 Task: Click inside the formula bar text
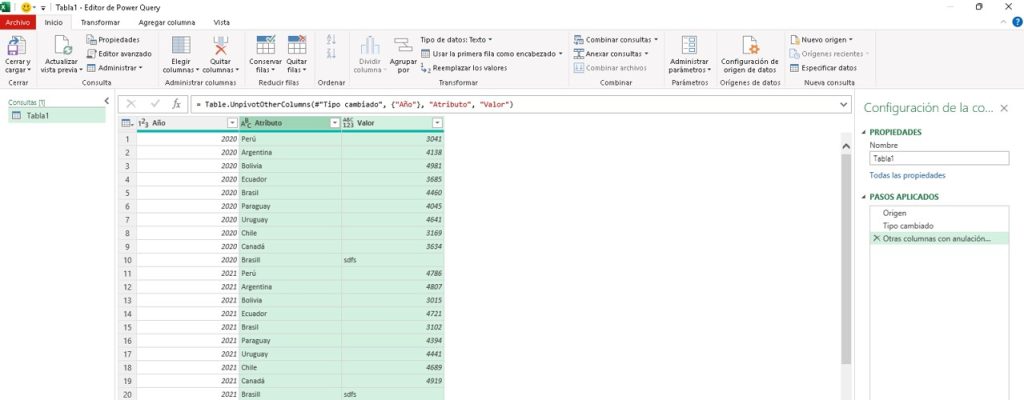click(355, 104)
